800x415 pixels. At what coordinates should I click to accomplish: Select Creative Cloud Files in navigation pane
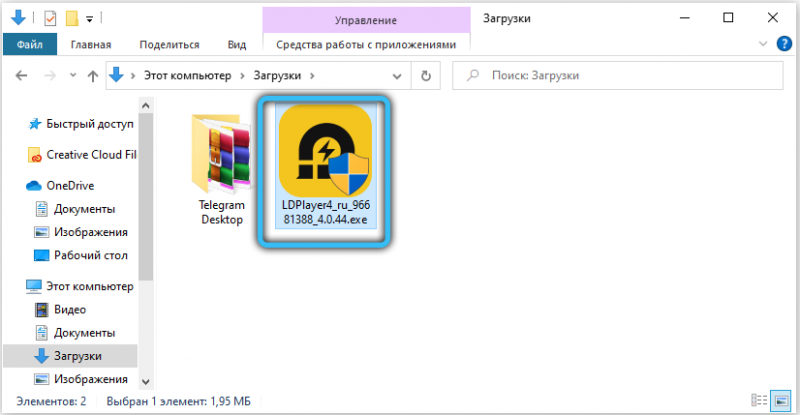pos(82,155)
